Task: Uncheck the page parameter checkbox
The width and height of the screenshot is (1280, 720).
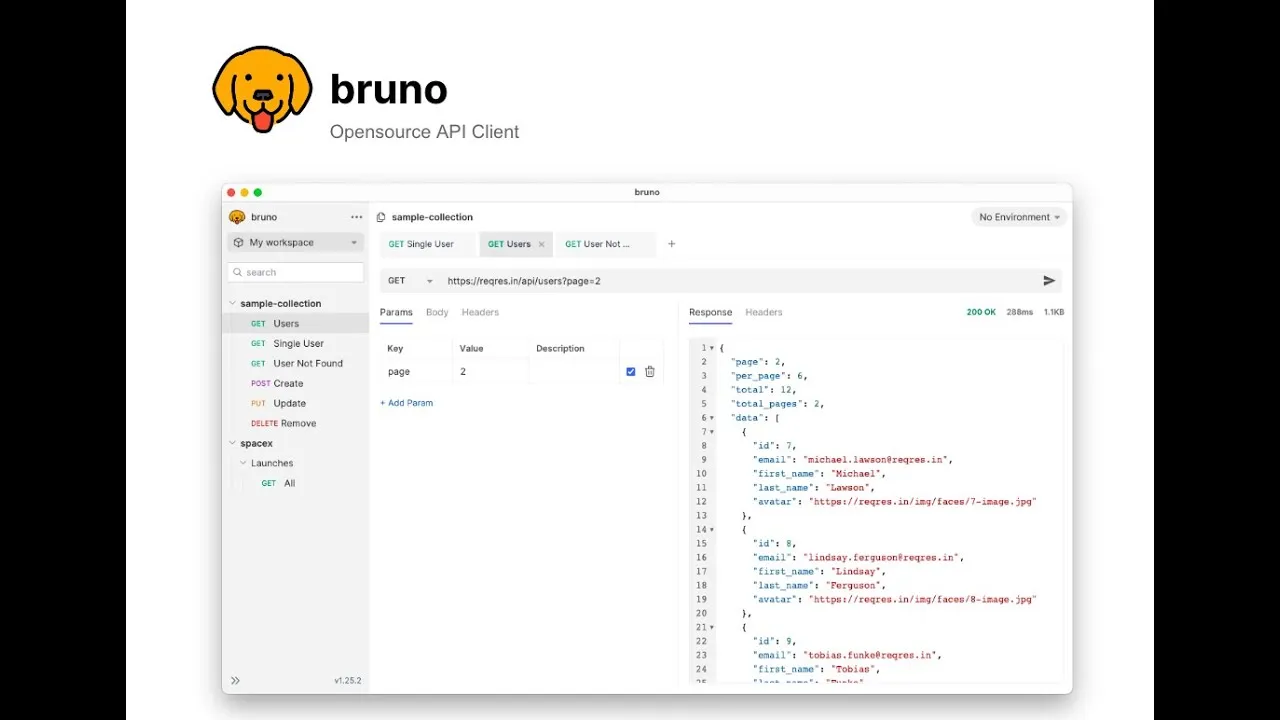Action: (630, 371)
